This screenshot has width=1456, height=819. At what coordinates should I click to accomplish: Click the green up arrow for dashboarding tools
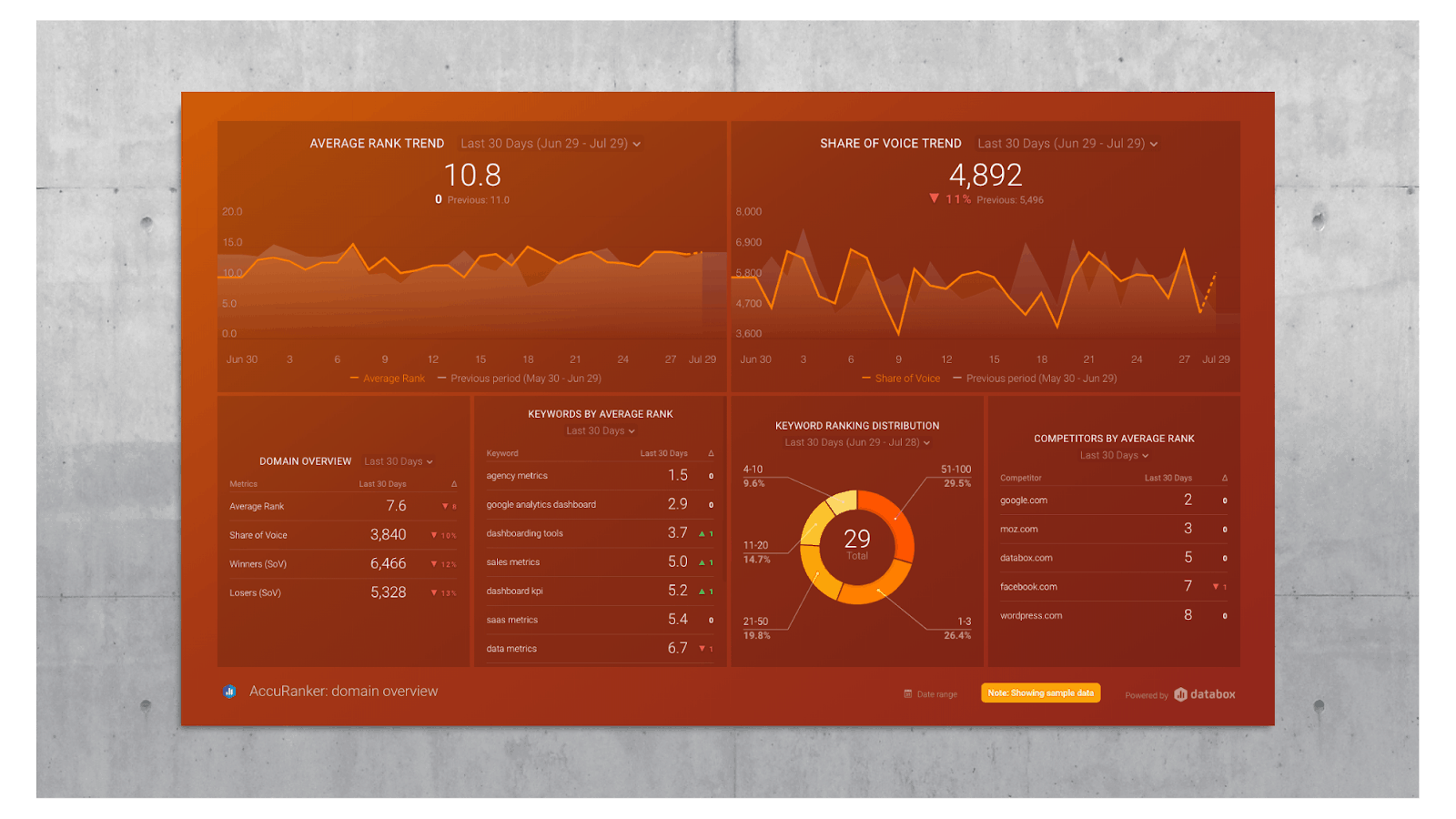(702, 534)
